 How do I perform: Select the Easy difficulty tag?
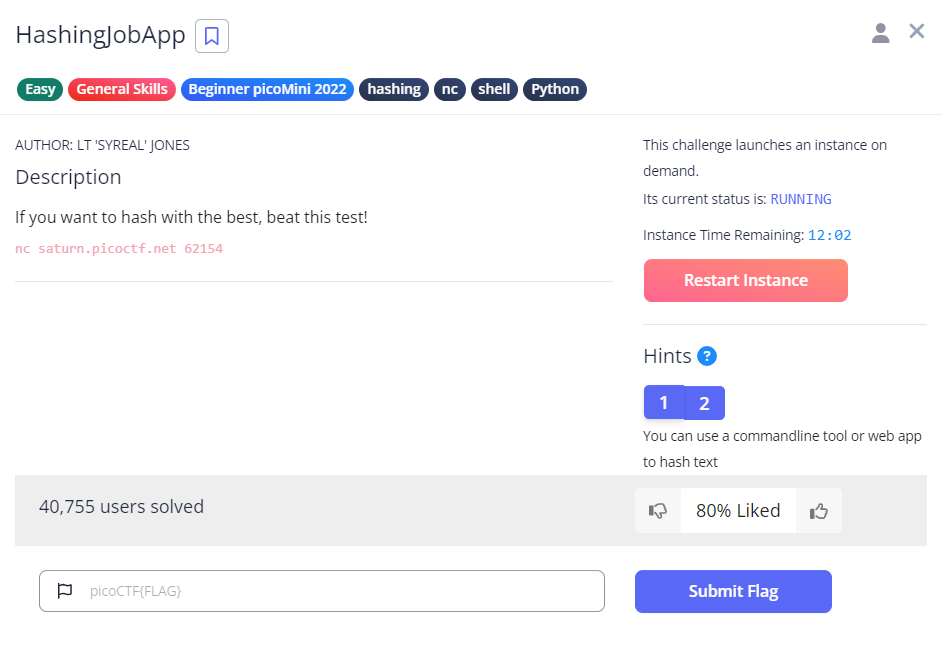(40, 89)
